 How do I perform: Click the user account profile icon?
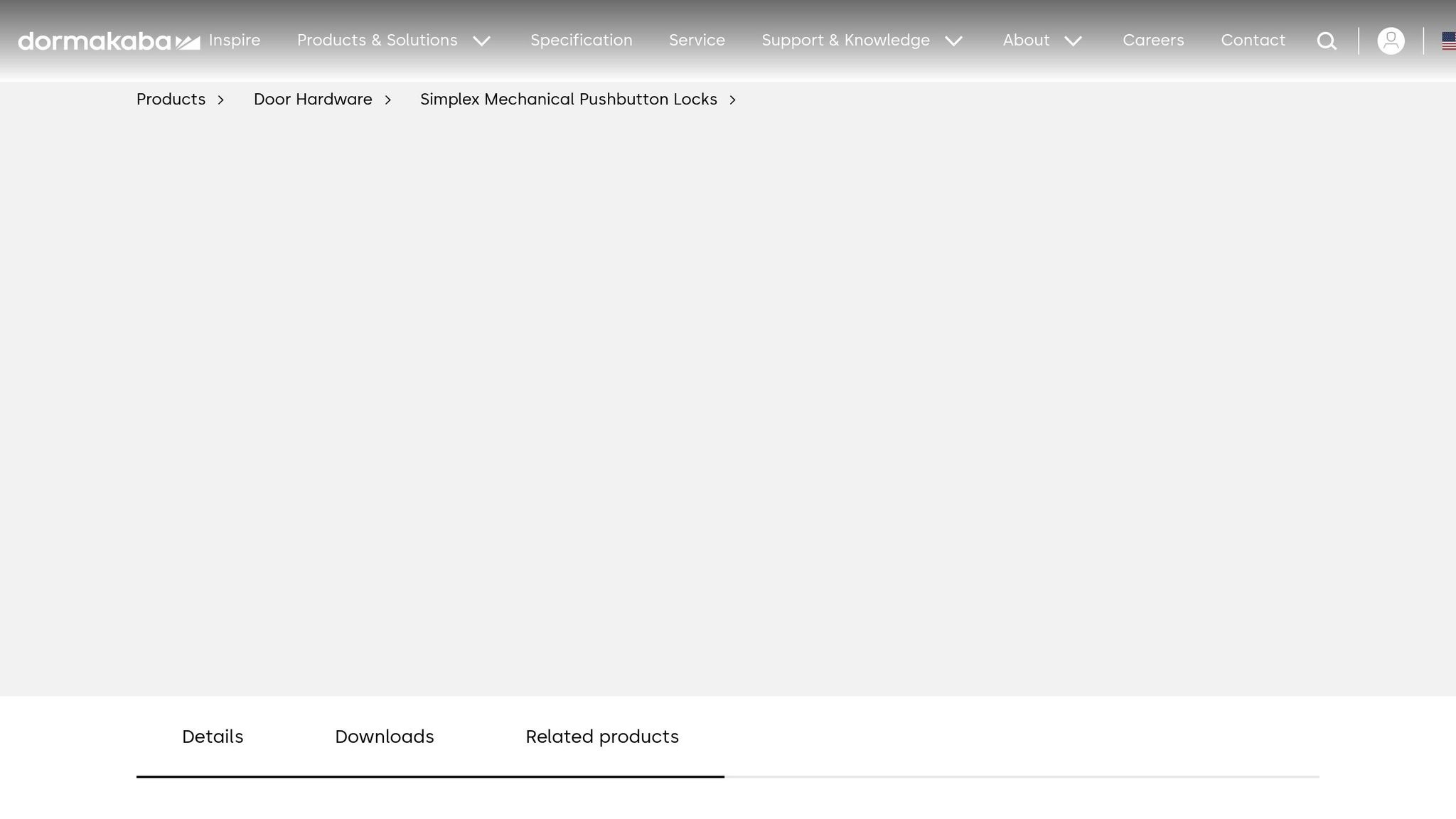(x=1391, y=41)
